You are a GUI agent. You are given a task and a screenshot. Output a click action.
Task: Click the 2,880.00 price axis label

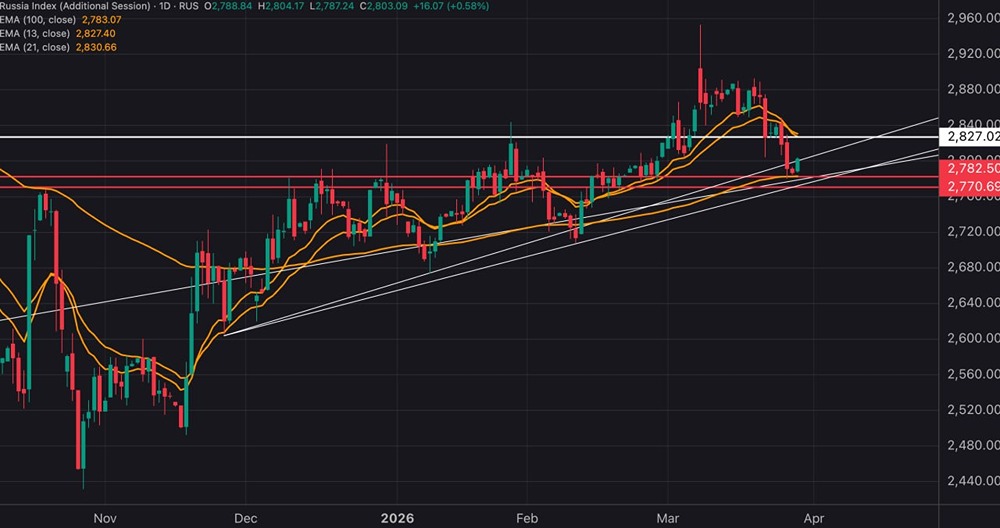[x=973, y=89]
